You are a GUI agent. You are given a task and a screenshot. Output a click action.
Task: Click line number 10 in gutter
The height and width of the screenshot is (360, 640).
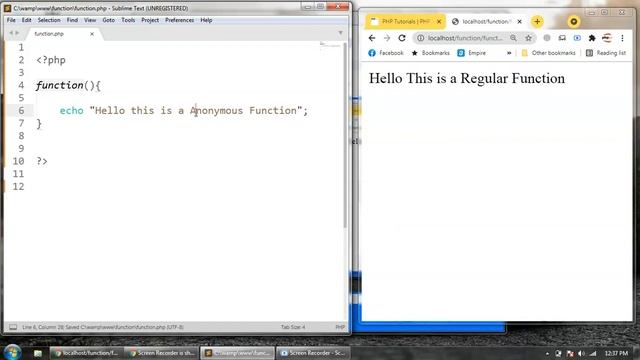[18, 161]
